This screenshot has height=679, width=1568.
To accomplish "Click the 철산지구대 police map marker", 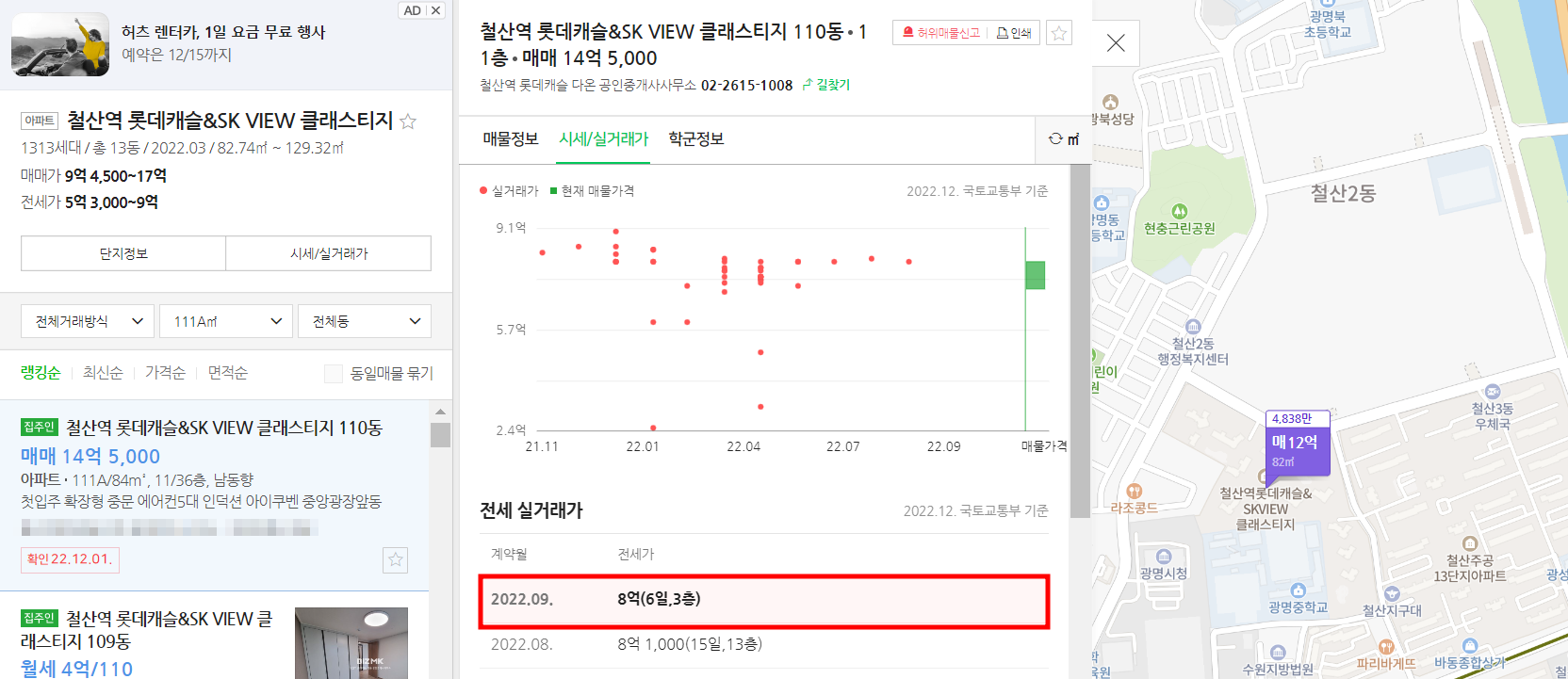I will click(x=1393, y=593).
